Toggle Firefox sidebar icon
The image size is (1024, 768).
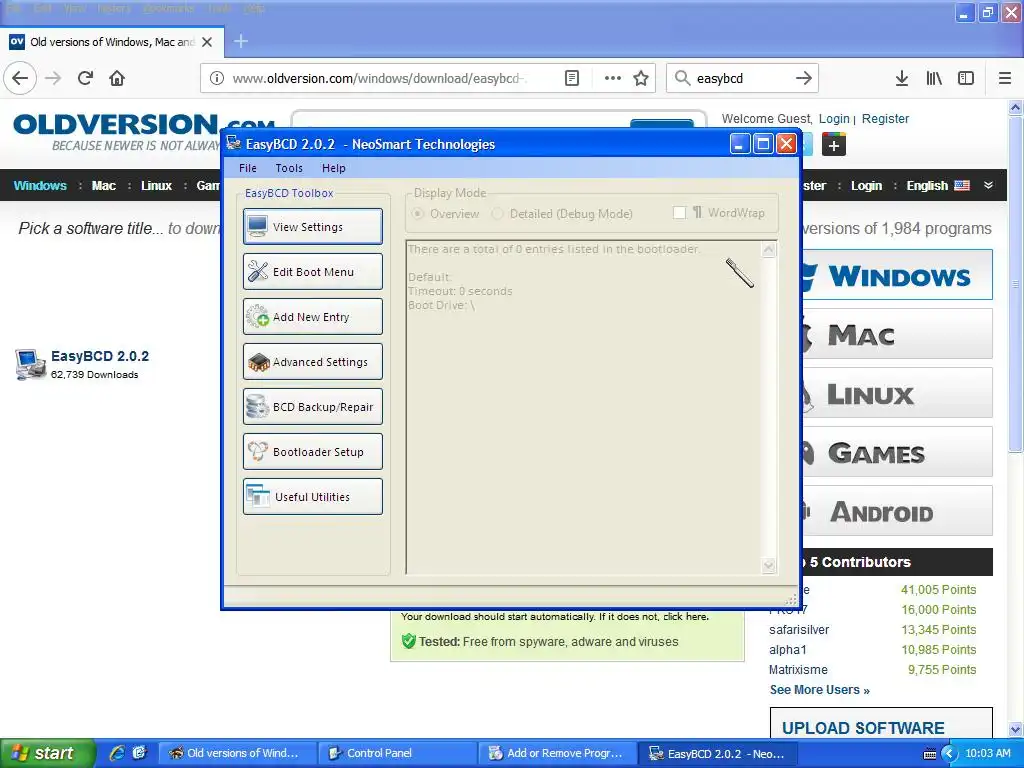point(966,78)
